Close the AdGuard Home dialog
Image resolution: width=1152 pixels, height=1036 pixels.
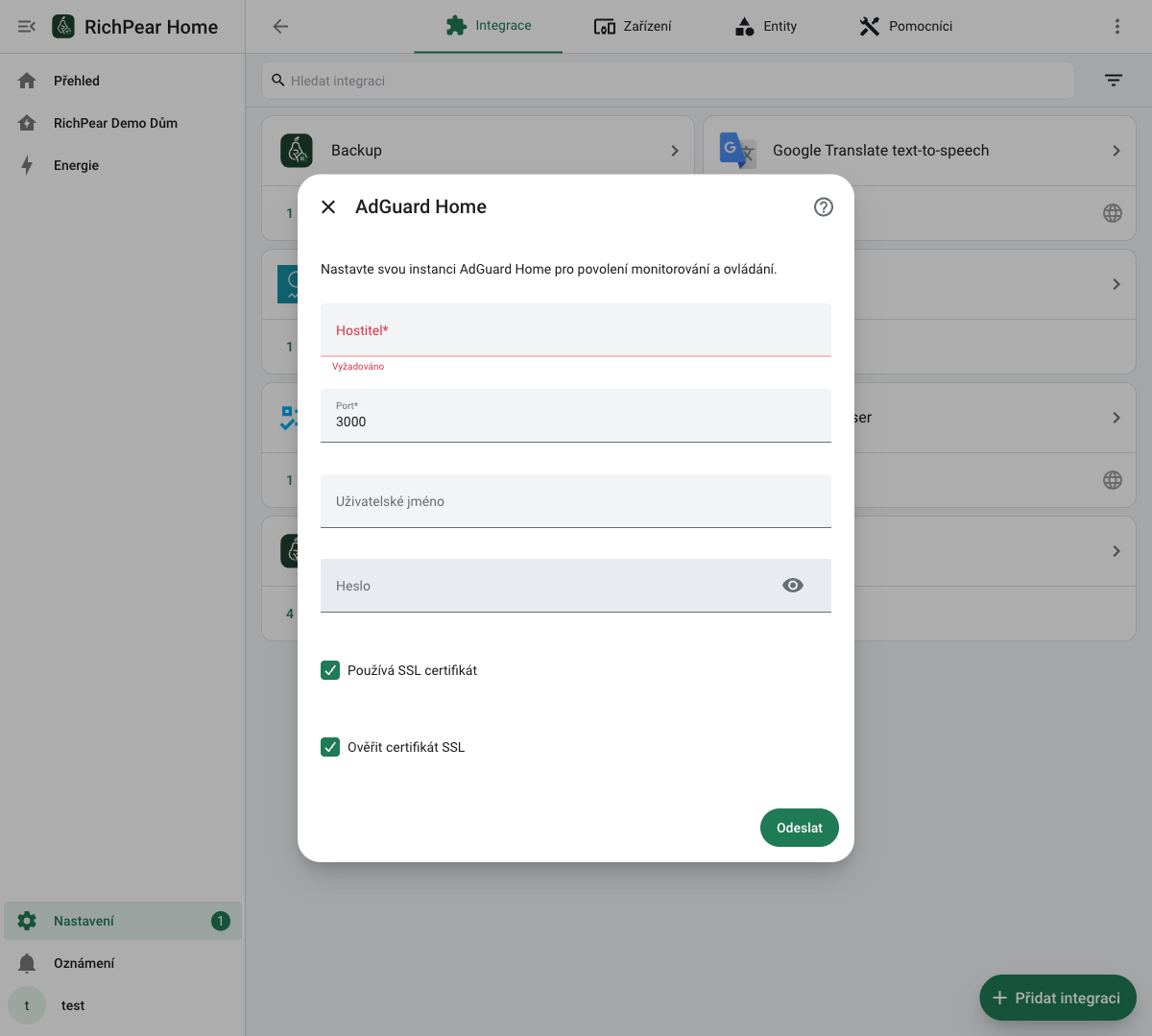(328, 206)
